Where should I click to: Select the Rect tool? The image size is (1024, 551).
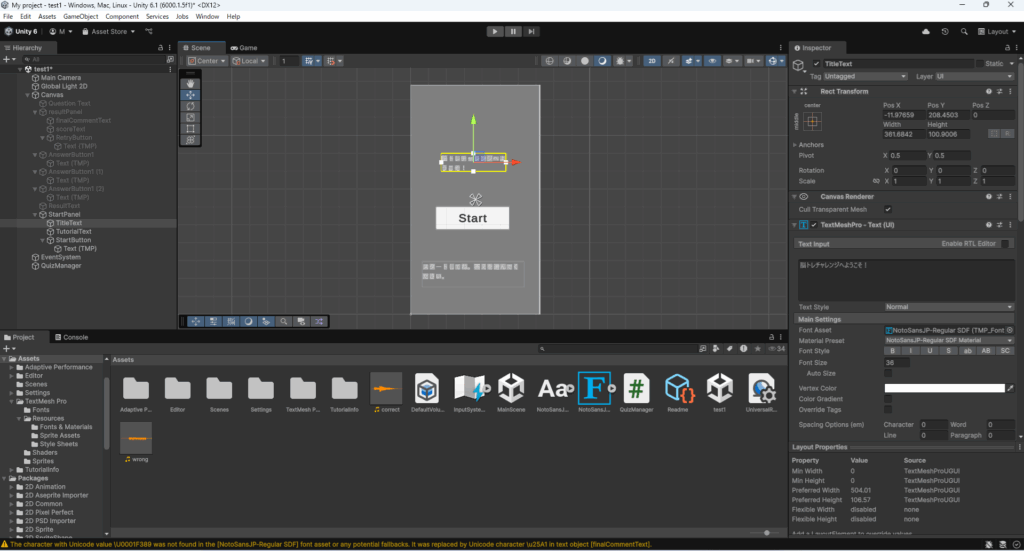coord(191,129)
